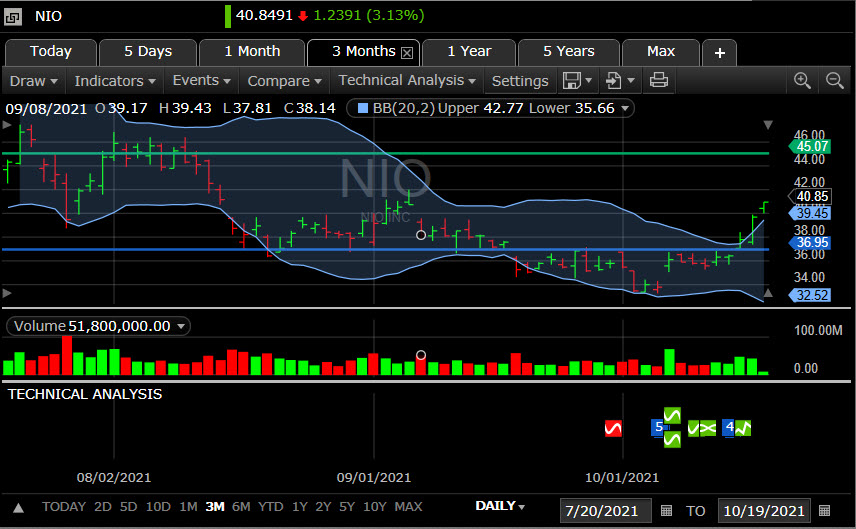Open the save chart disk icon

[571, 81]
